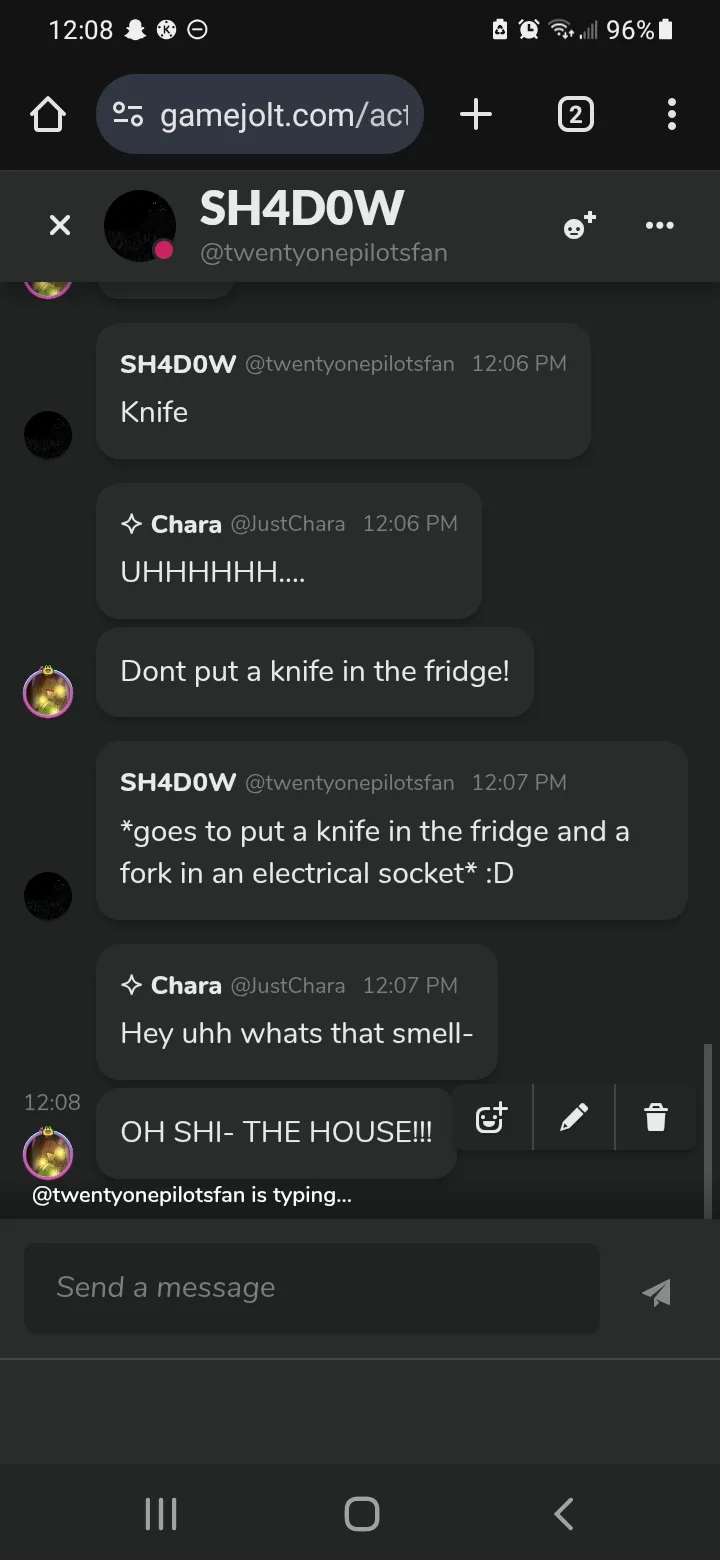Delete the OH SHI- THE HOUSE message
The width and height of the screenshot is (720, 1560).
[x=656, y=1117]
